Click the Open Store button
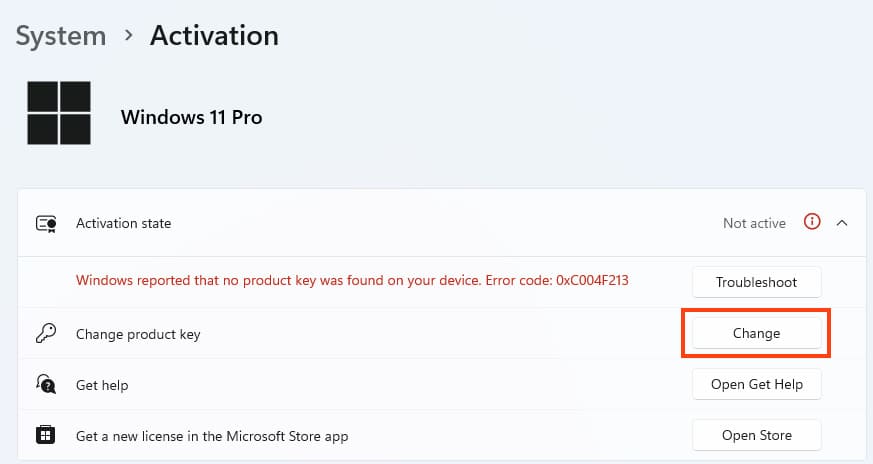This screenshot has width=873, height=464. pos(756,435)
